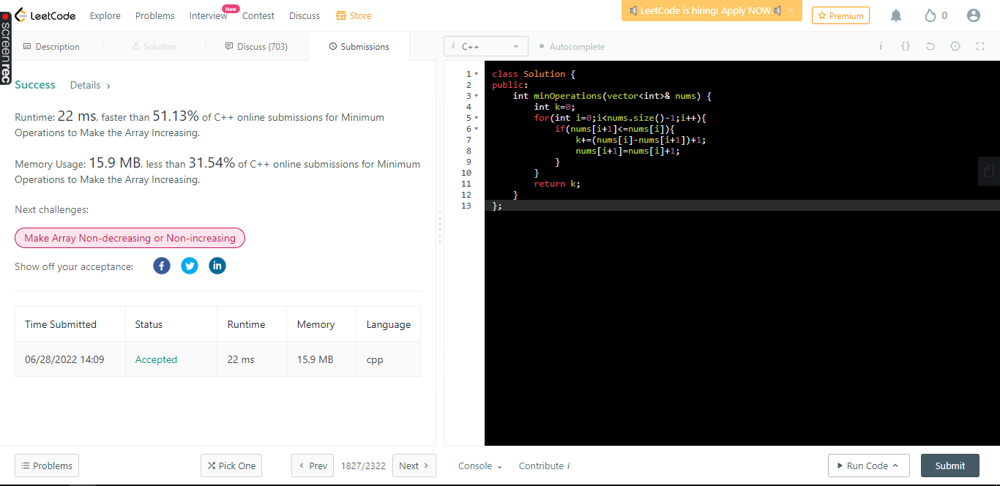
Task: Expand the Console panel
Action: [x=480, y=466]
